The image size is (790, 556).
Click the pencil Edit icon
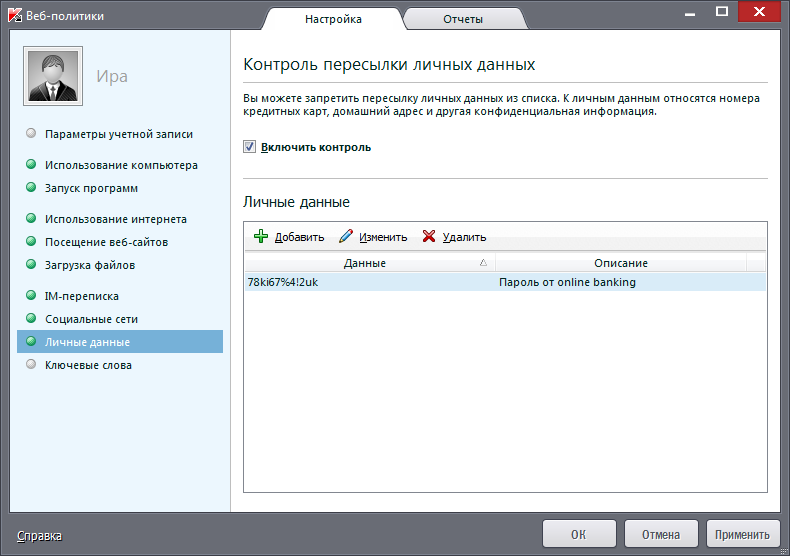[x=346, y=237]
